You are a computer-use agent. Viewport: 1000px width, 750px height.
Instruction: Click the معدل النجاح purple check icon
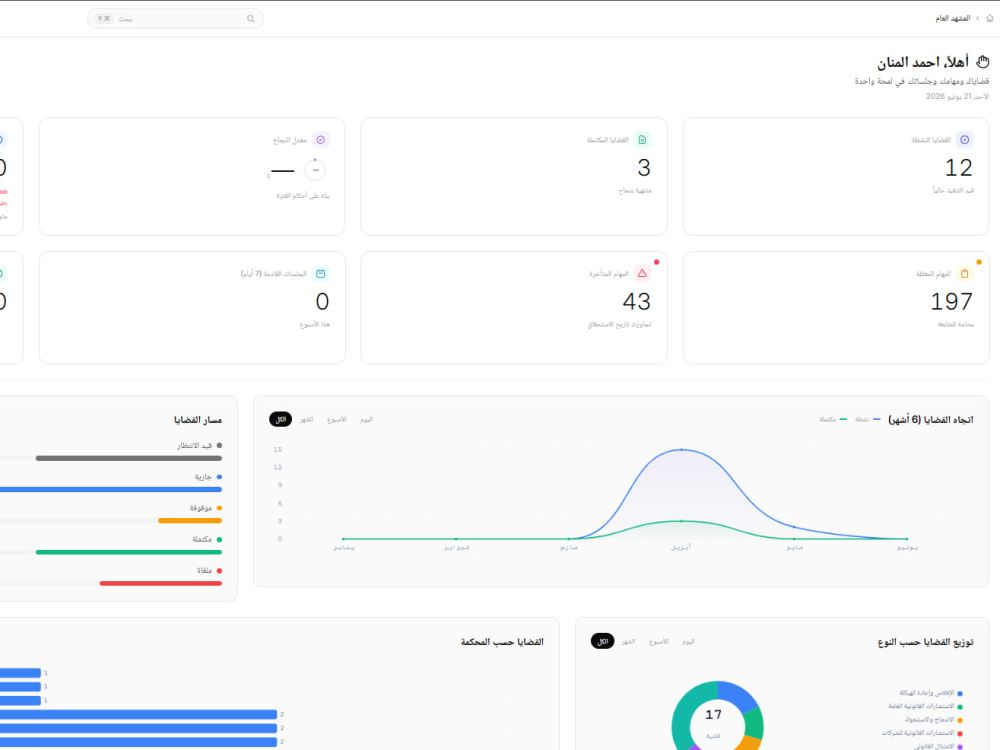pyautogui.click(x=321, y=140)
